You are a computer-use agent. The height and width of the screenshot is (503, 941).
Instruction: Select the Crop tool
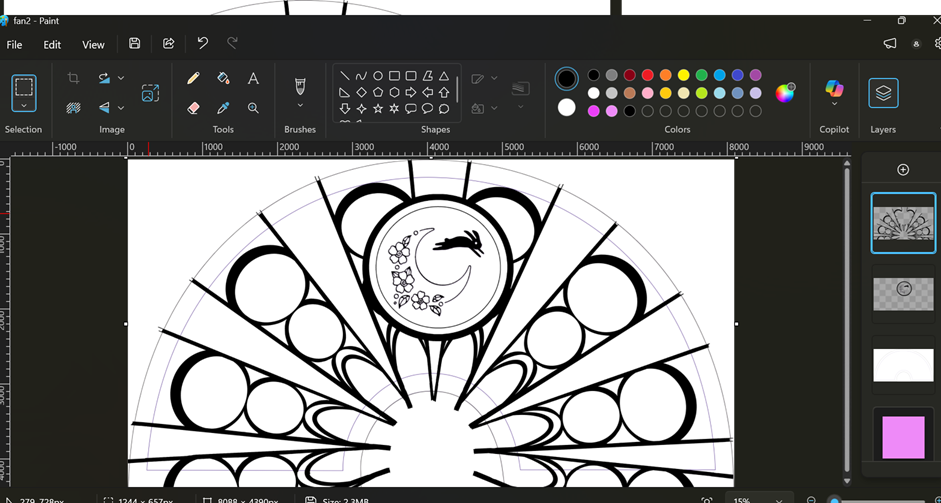tap(73, 78)
